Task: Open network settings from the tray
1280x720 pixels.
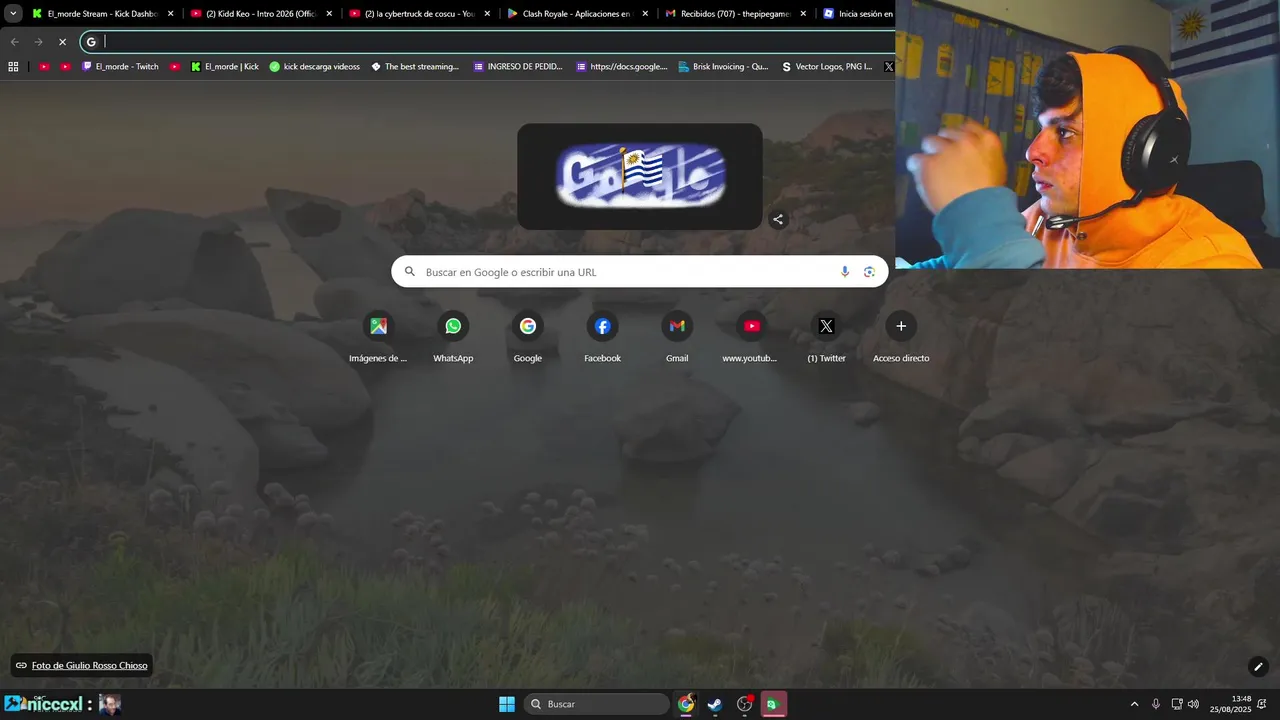Action: [x=1177, y=704]
